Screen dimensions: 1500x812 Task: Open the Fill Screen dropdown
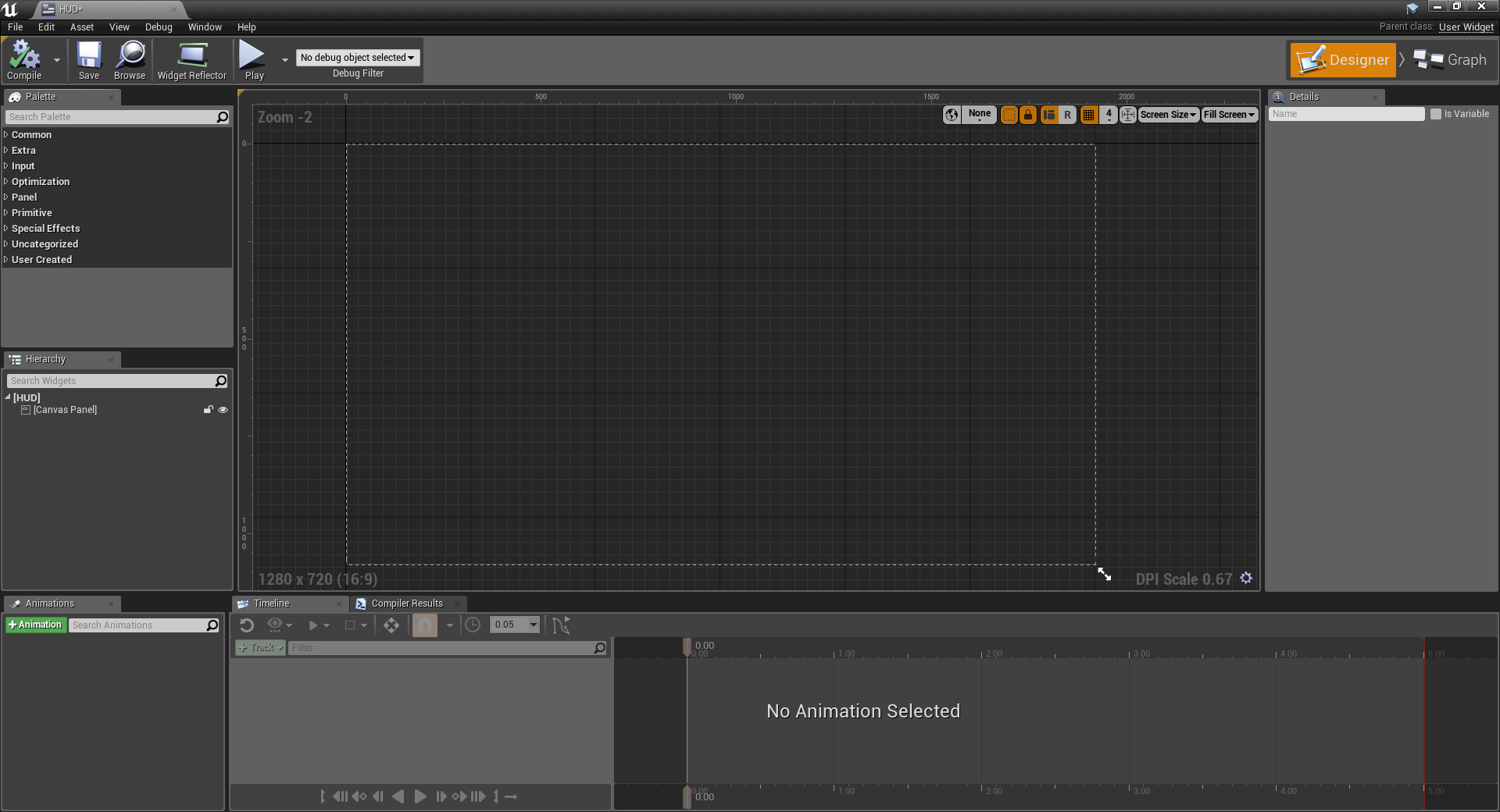[x=1229, y=114]
